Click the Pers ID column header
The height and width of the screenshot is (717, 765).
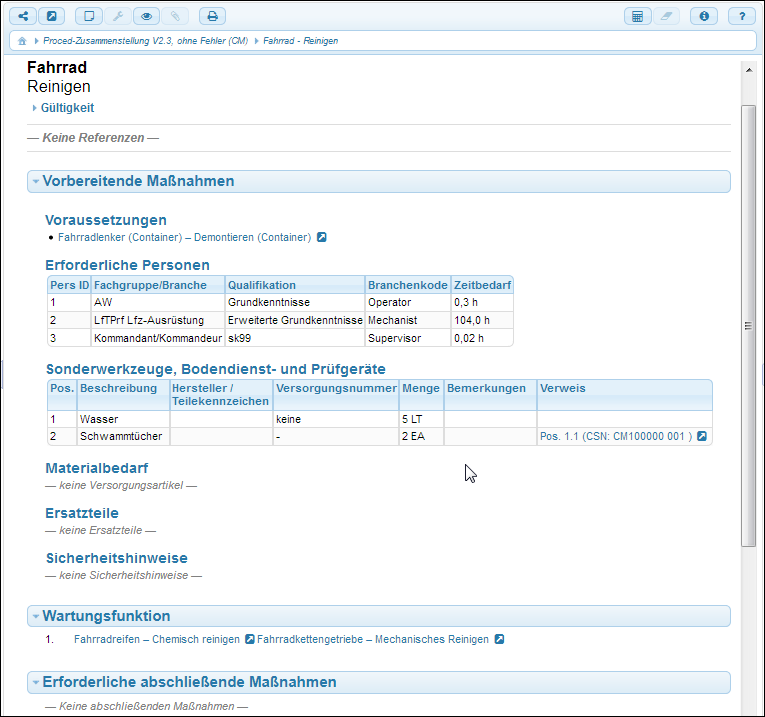point(70,285)
